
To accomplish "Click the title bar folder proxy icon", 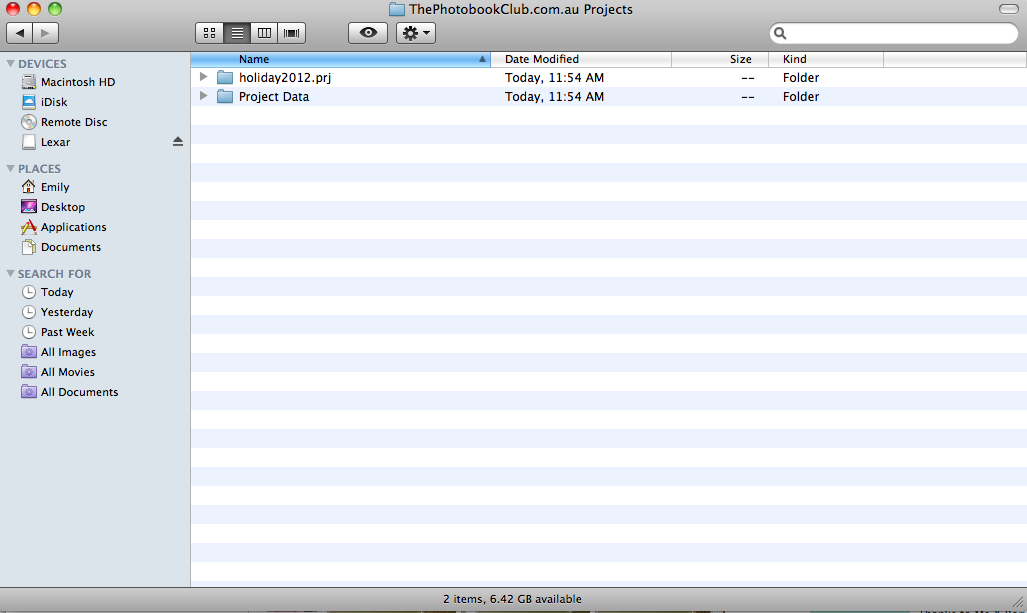I will pos(397,9).
